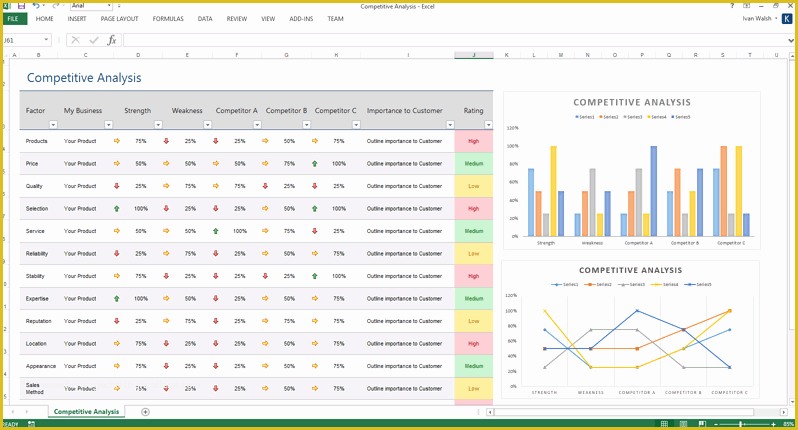Switch to Normal view in status bar

pyautogui.click(x=664, y=424)
